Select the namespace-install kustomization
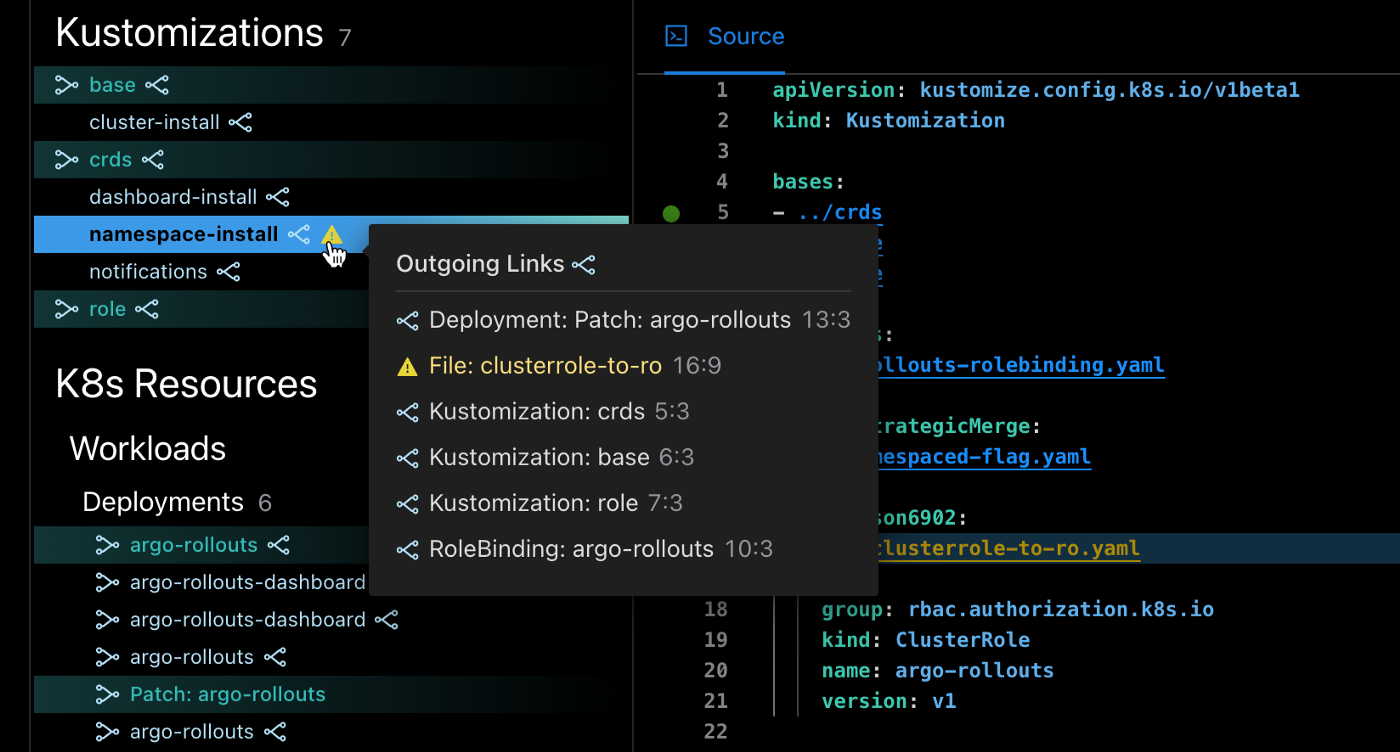The width and height of the screenshot is (1400, 752). point(184,234)
